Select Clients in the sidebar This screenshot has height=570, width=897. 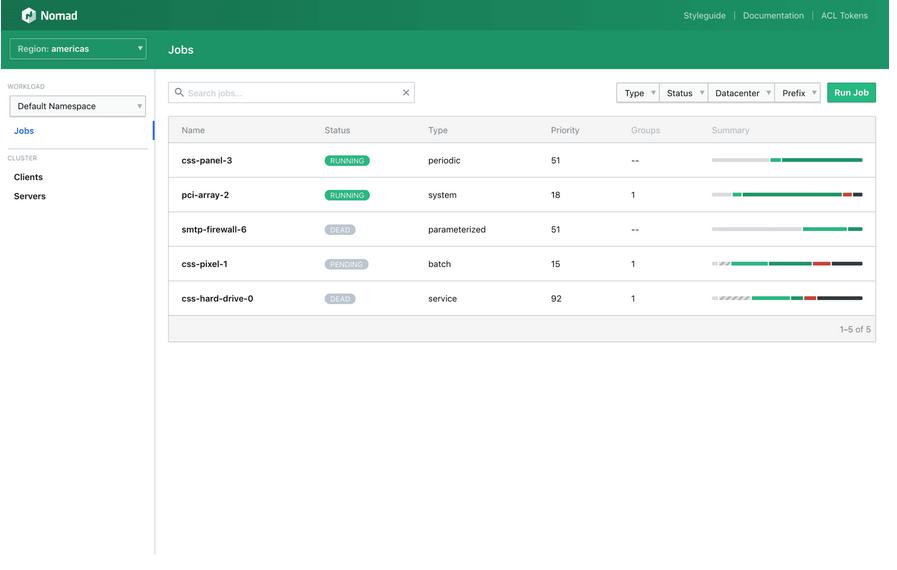(x=28, y=177)
